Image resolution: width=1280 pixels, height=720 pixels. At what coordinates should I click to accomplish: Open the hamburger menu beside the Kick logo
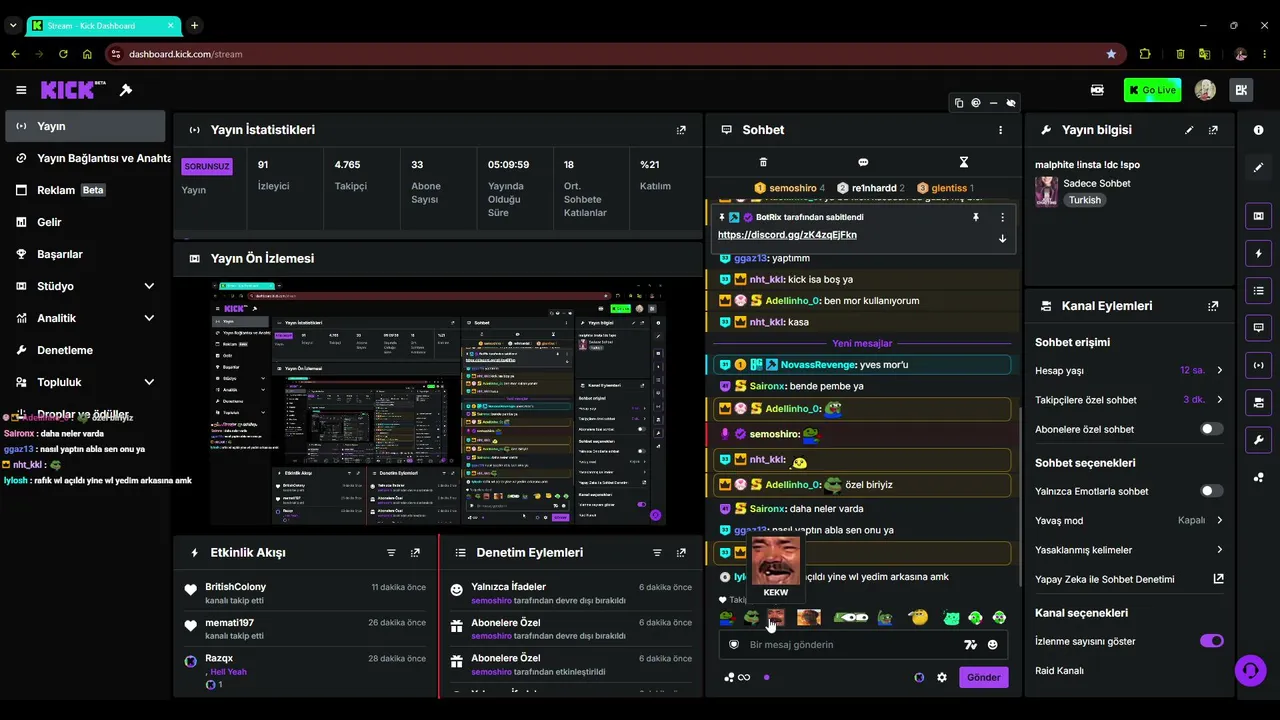[21, 90]
